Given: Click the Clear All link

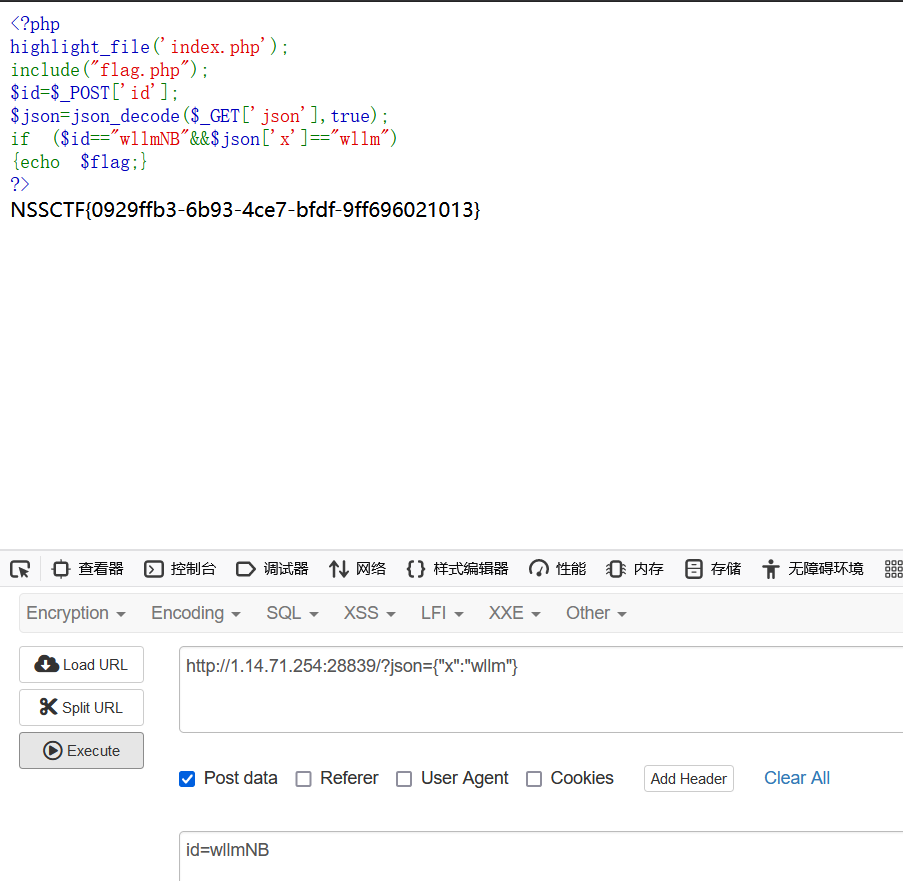Looking at the screenshot, I should click(797, 778).
